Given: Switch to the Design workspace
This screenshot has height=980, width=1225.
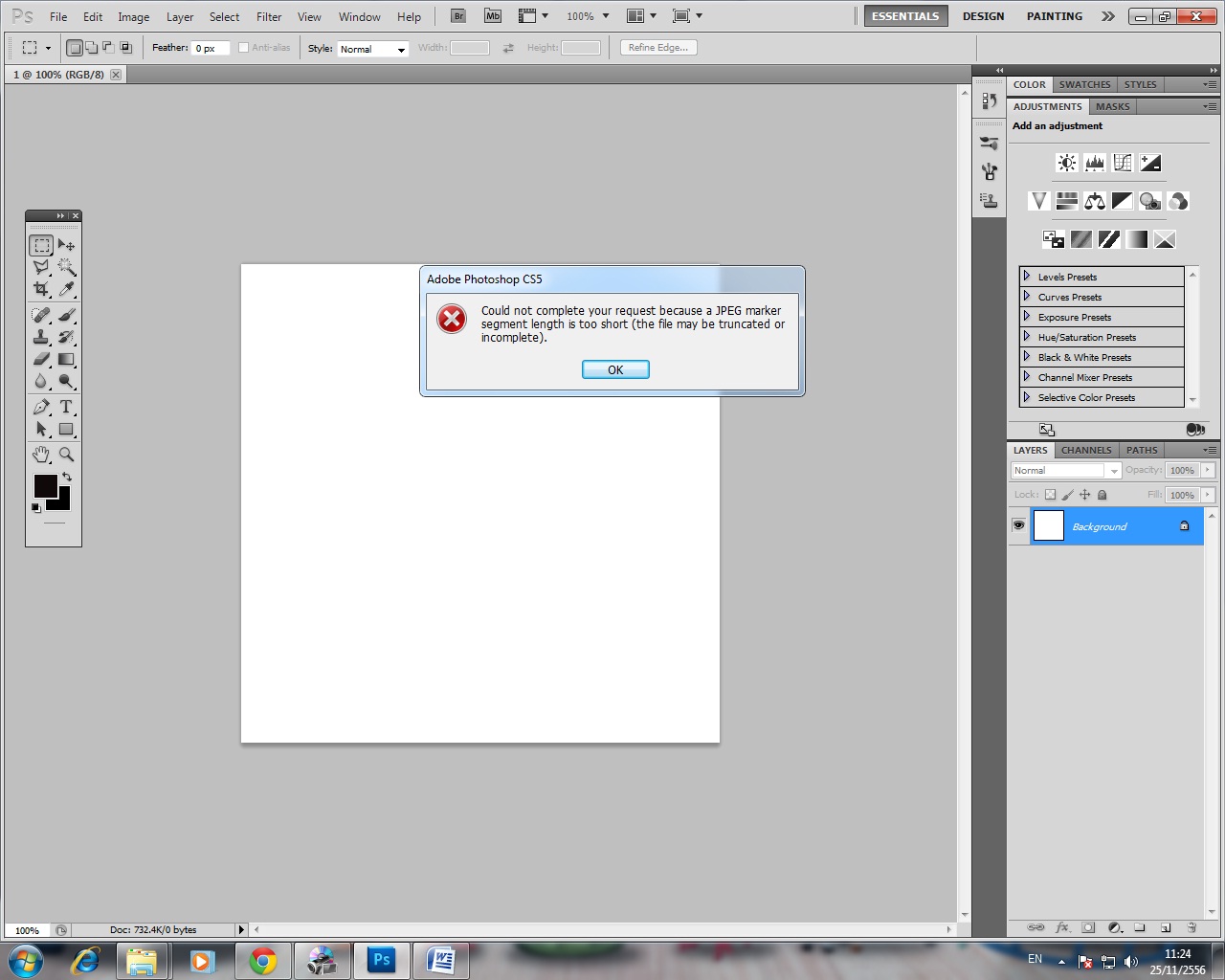Looking at the screenshot, I should point(983,16).
